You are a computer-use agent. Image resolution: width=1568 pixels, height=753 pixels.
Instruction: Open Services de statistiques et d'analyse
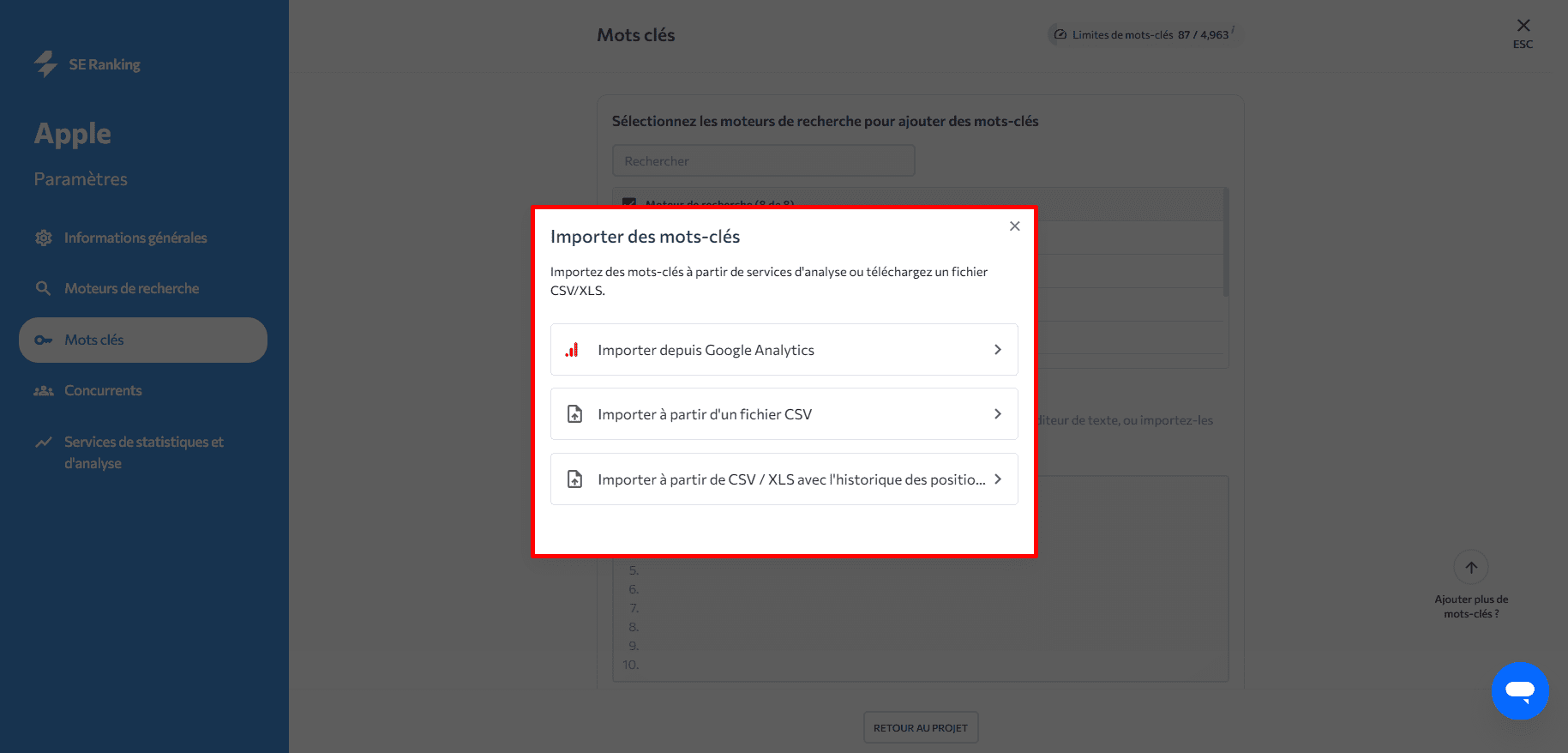click(143, 452)
